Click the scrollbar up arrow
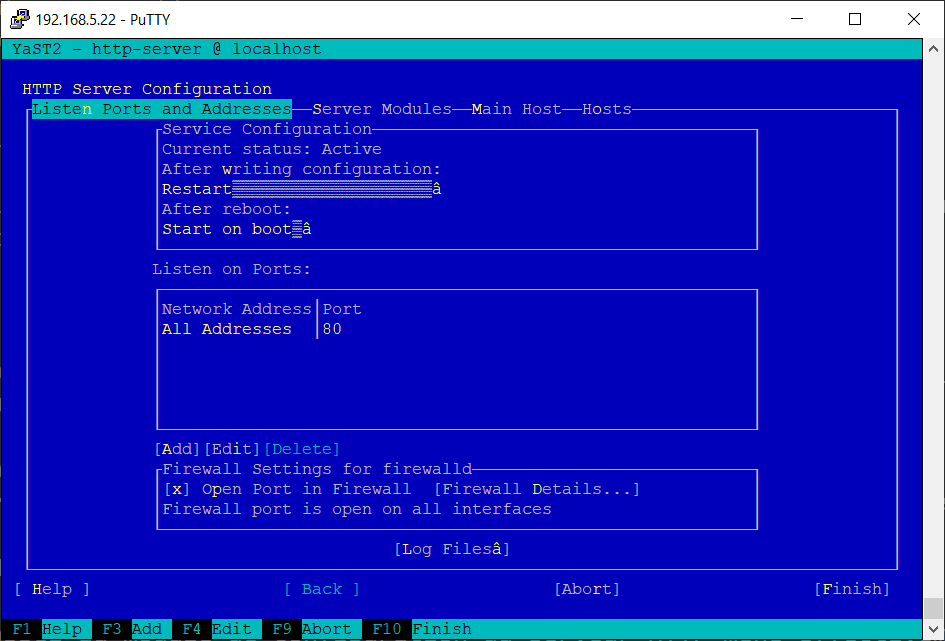Screen dimensions: 945x641 [x=934, y=49]
